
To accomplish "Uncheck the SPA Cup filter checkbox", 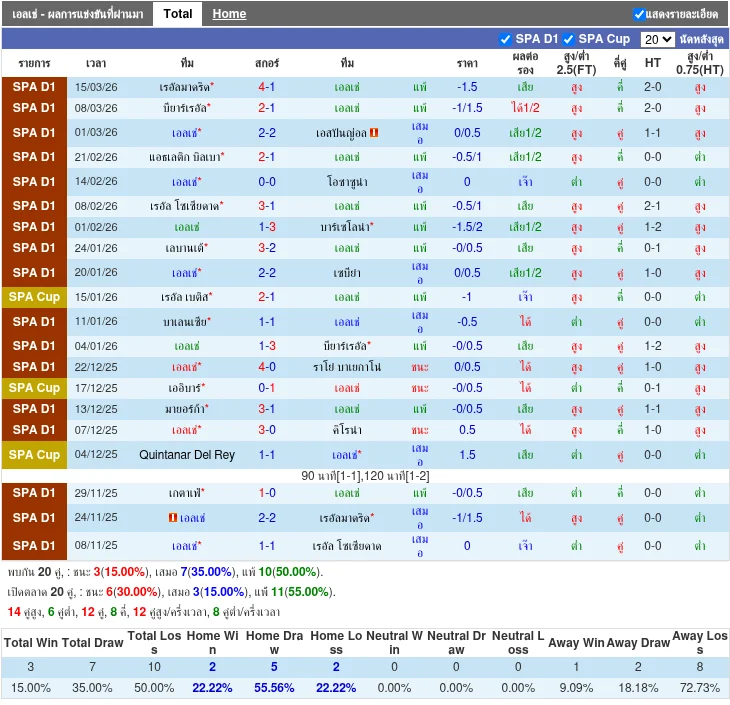I will 568,39.
